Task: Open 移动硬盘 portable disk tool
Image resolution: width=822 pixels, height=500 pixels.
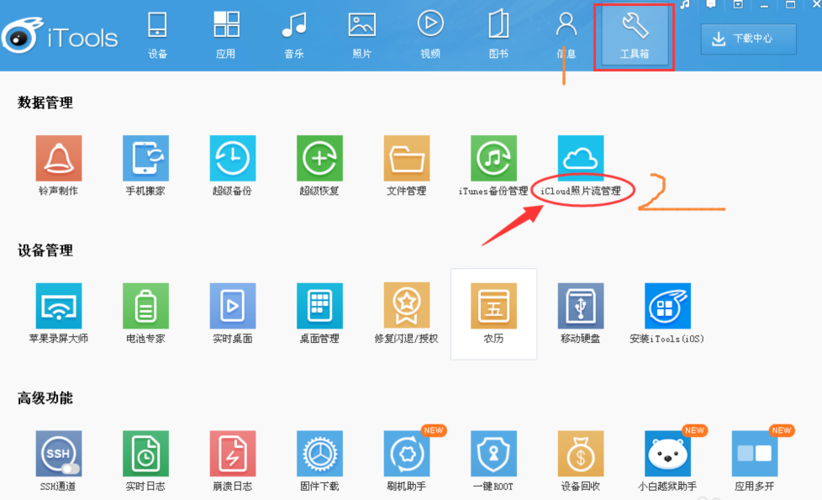Action: (x=580, y=306)
